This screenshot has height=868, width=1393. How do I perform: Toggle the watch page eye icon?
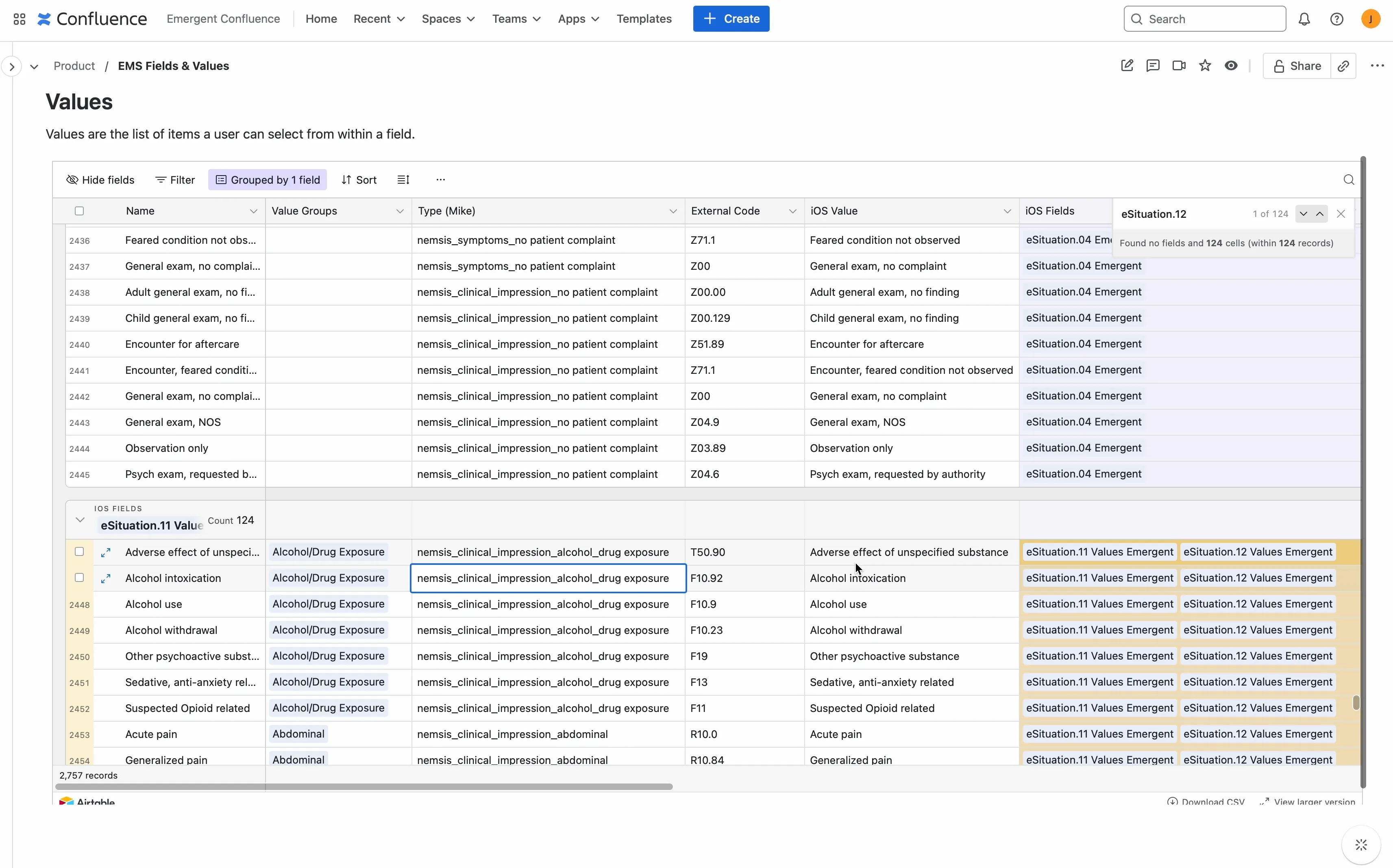(x=1230, y=65)
